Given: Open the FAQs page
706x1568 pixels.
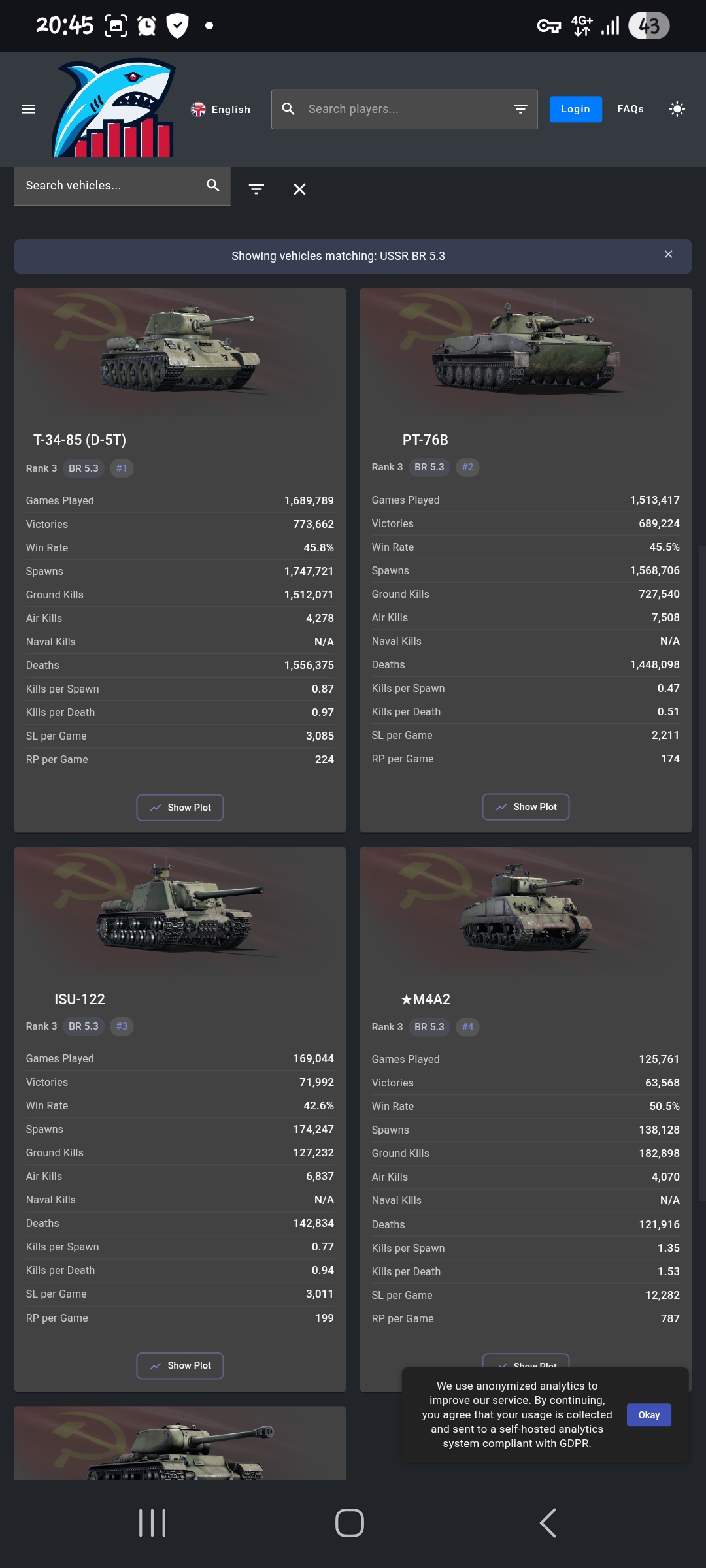Looking at the screenshot, I should (x=630, y=109).
